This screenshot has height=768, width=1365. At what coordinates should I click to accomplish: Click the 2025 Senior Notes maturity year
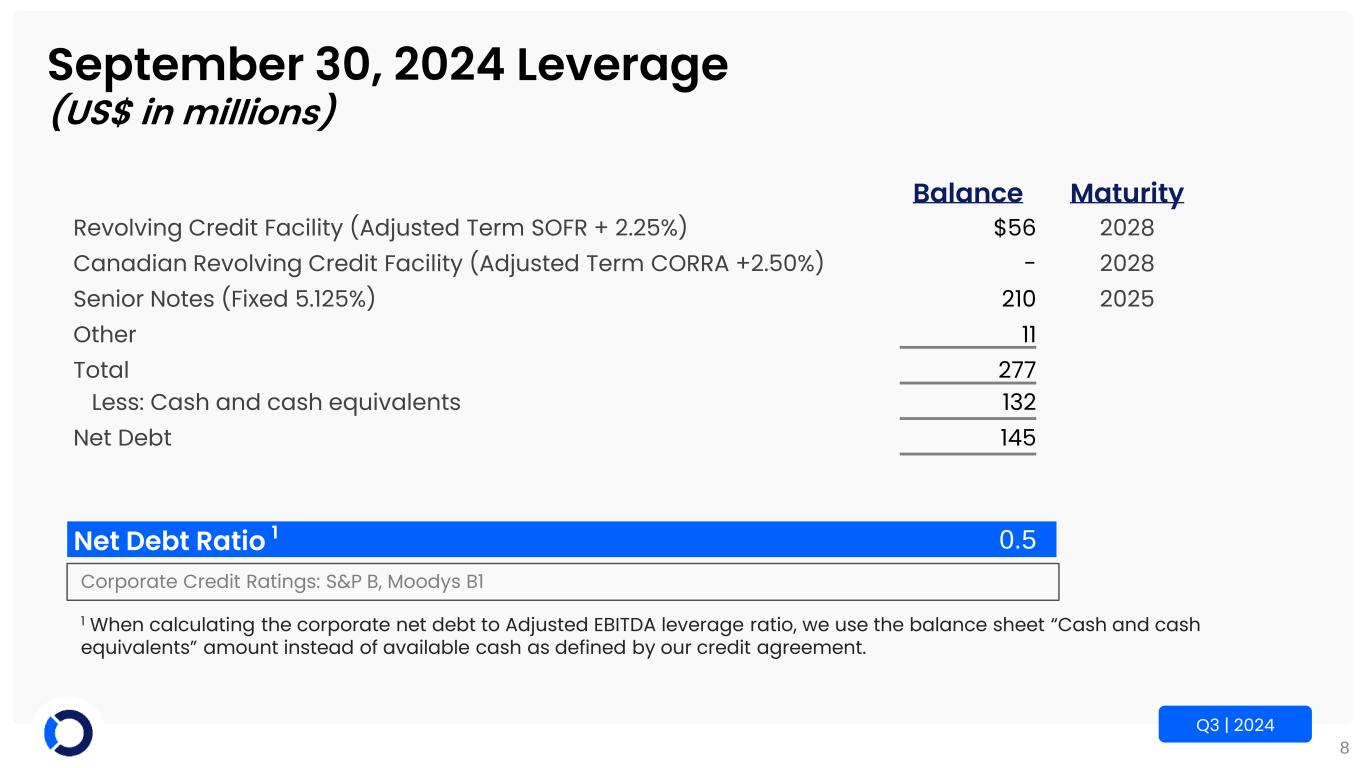(x=1126, y=299)
